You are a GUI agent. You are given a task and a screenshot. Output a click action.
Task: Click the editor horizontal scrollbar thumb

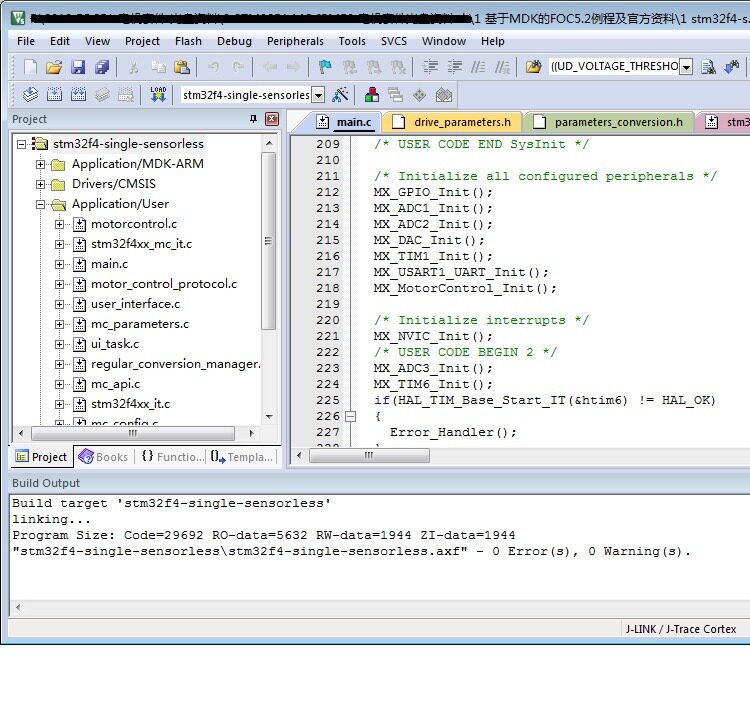click(369, 455)
